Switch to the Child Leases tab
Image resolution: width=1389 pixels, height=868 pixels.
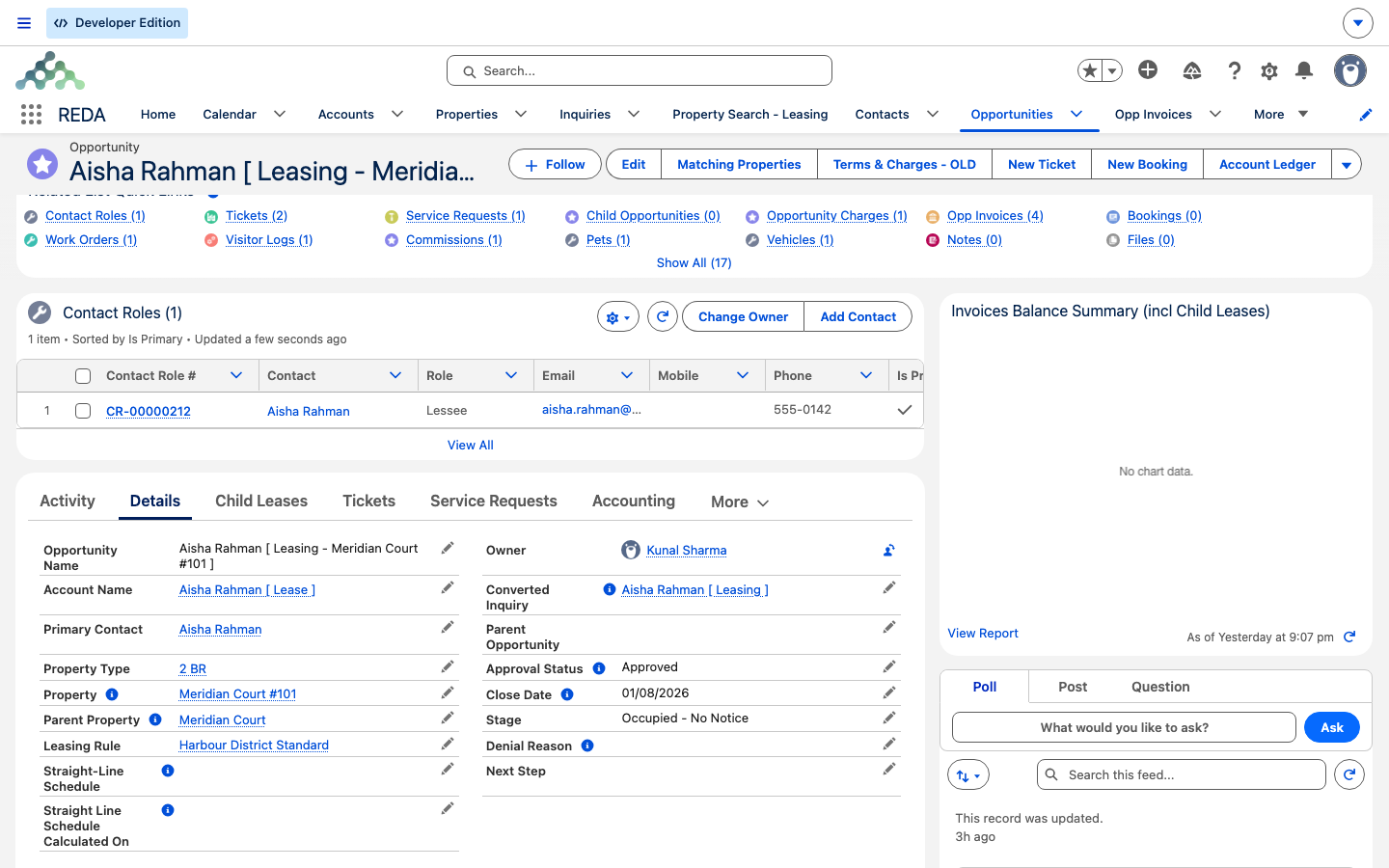261,501
